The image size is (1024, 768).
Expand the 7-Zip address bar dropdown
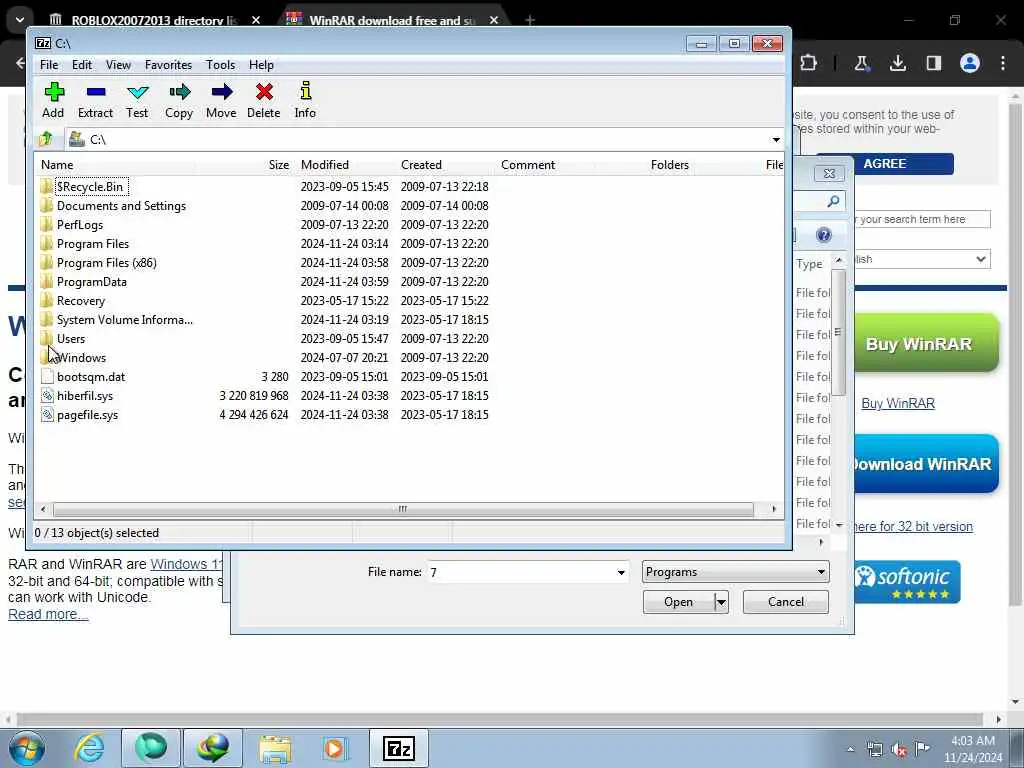point(776,139)
